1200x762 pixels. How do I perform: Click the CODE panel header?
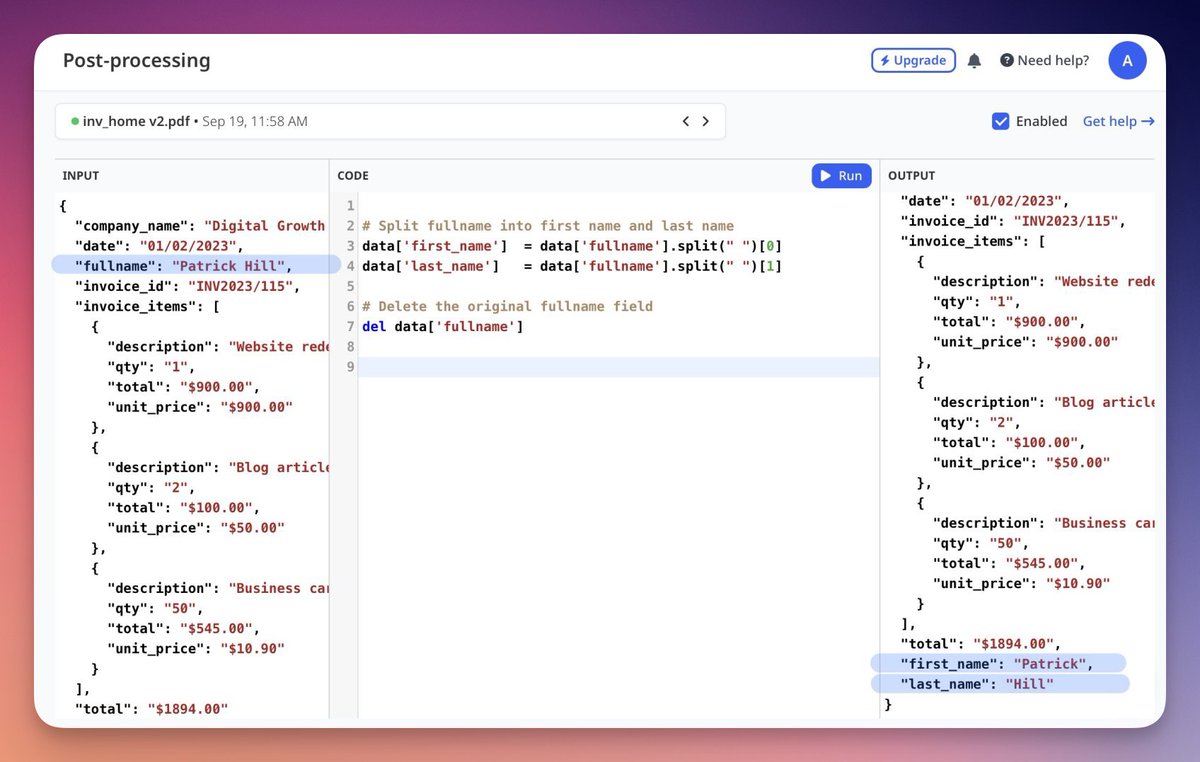(x=353, y=175)
